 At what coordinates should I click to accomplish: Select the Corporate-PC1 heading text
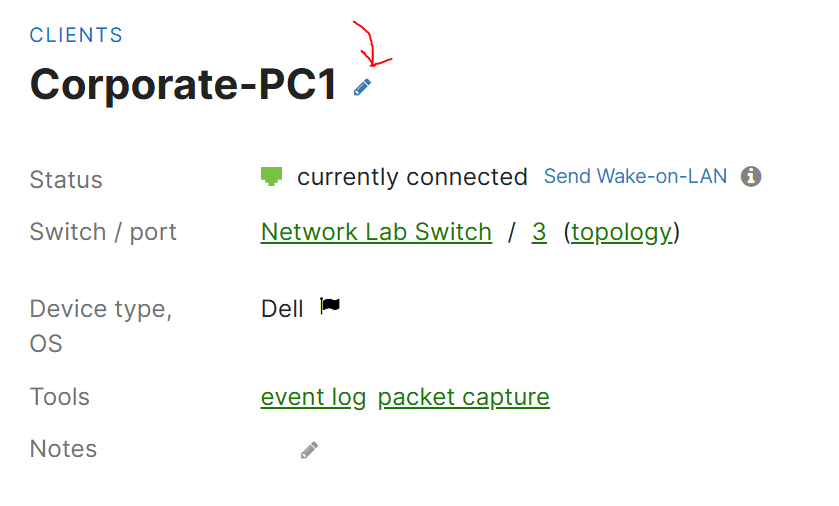(x=183, y=85)
